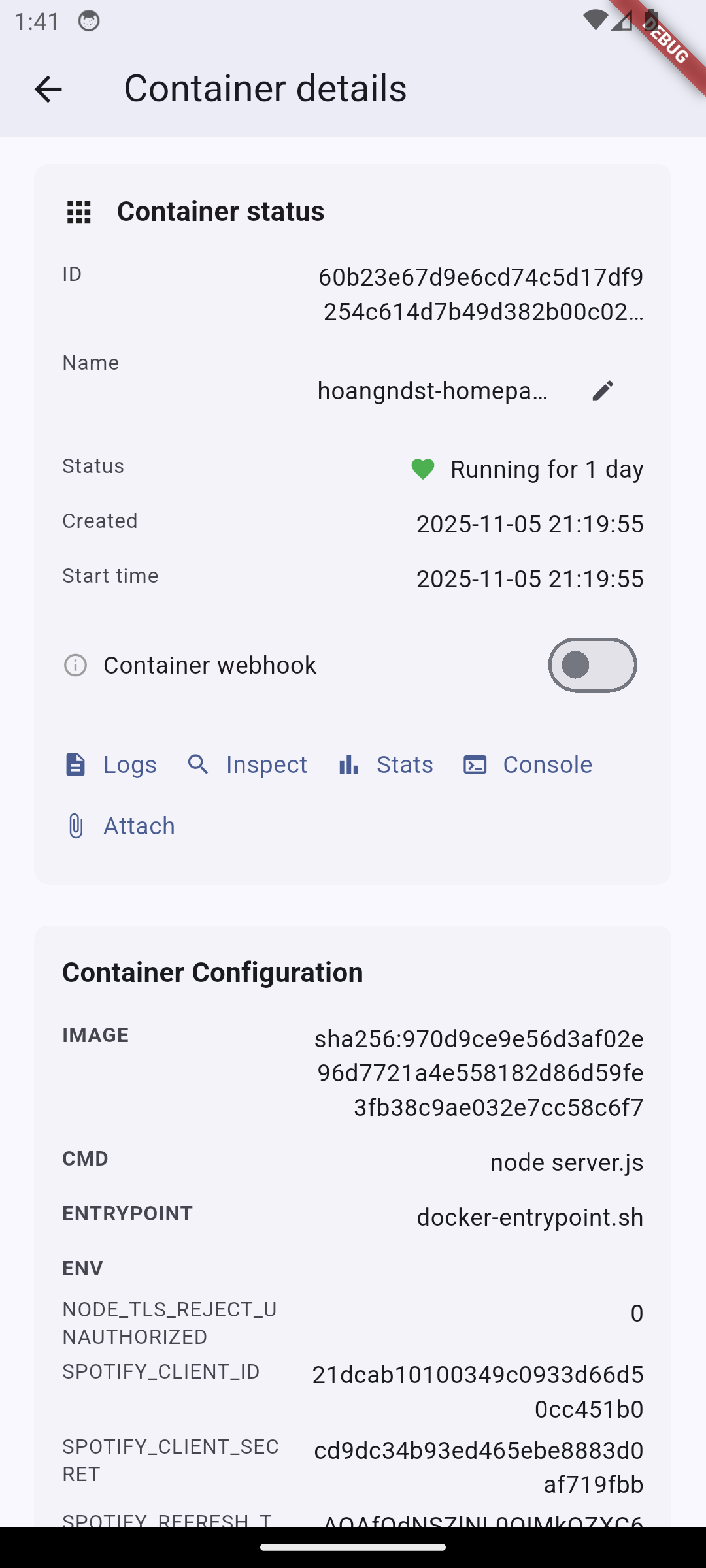706x1568 pixels.
Task: Click the Attach paperclip icon
Action: pos(76,826)
